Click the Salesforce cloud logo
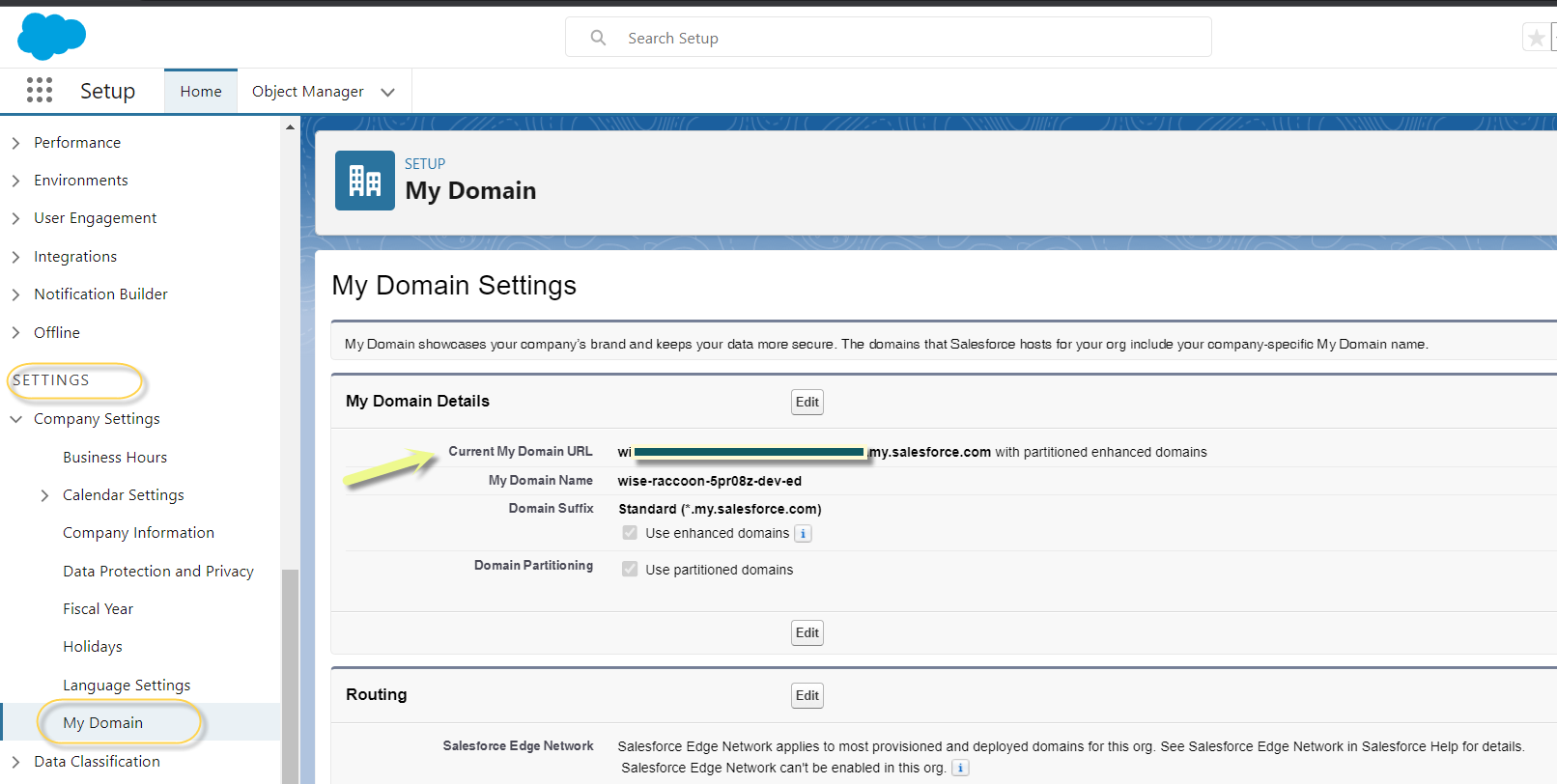 52,37
